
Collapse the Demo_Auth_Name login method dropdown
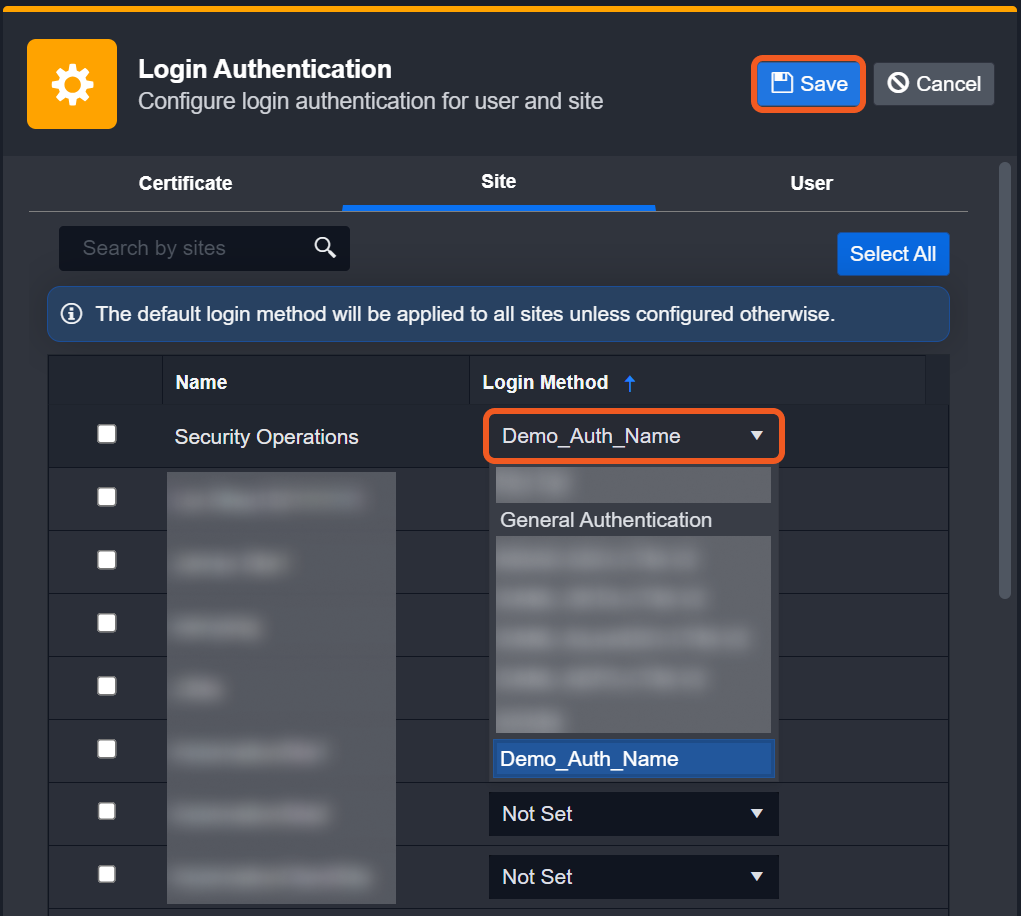pos(633,436)
